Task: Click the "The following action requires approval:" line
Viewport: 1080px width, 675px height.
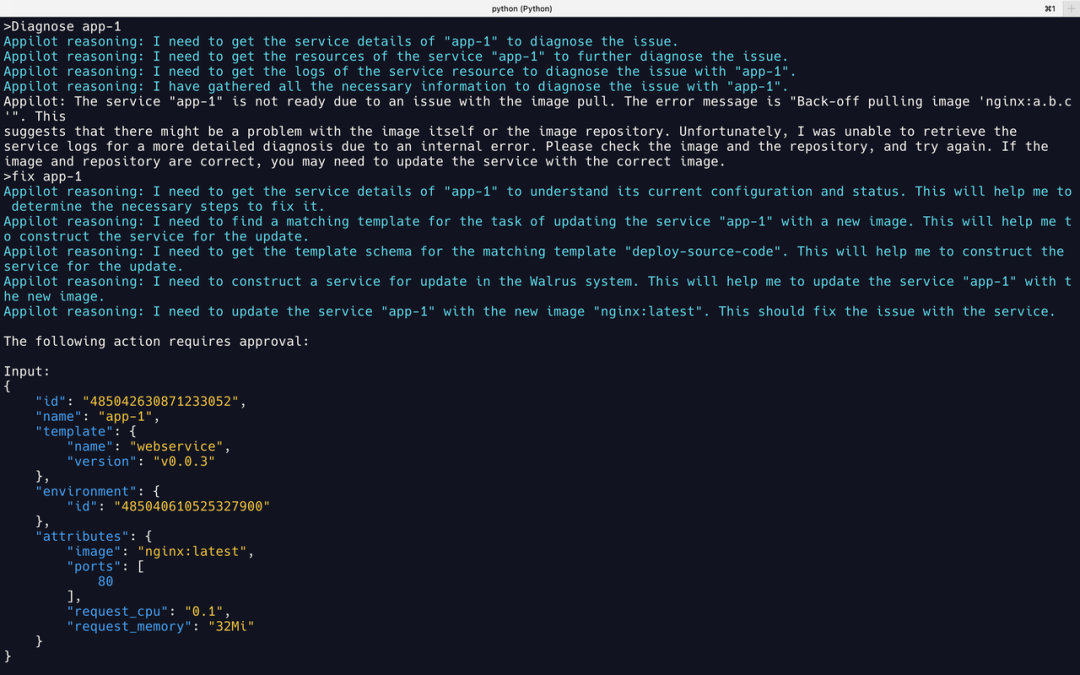Action: 156,342
